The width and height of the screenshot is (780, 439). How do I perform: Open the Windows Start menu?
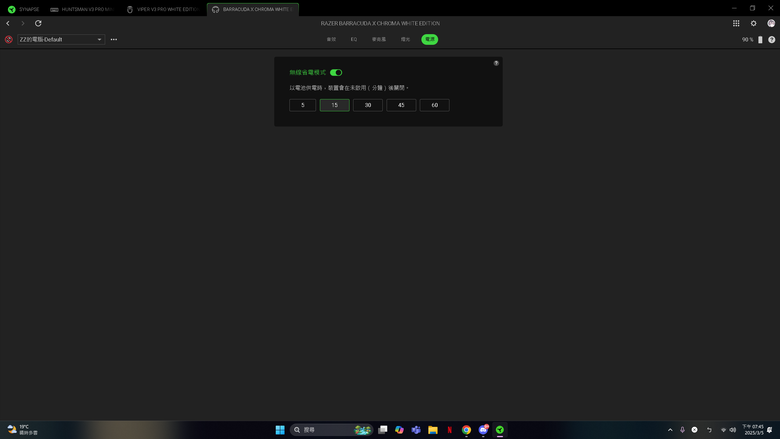280,430
